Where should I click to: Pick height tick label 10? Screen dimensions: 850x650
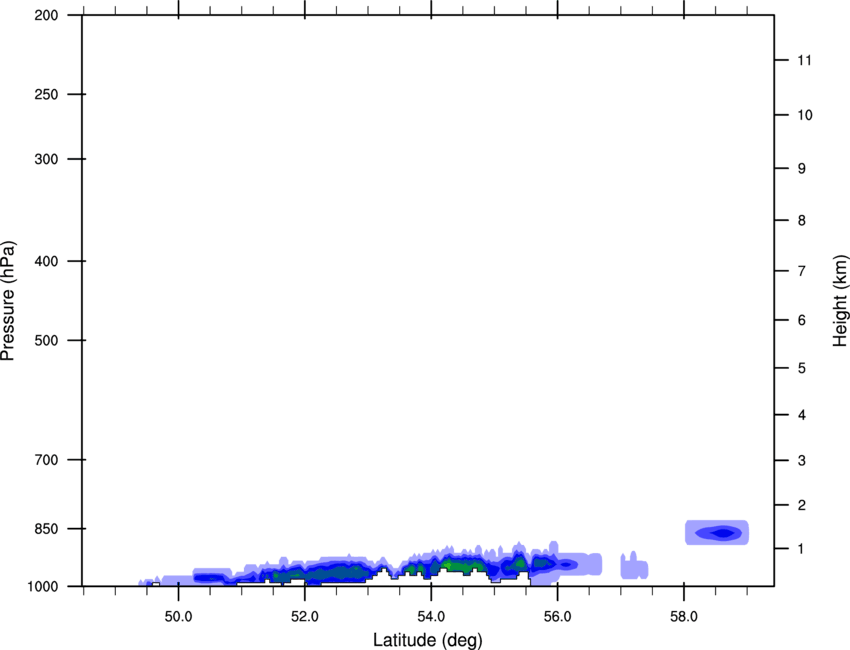pos(805,115)
